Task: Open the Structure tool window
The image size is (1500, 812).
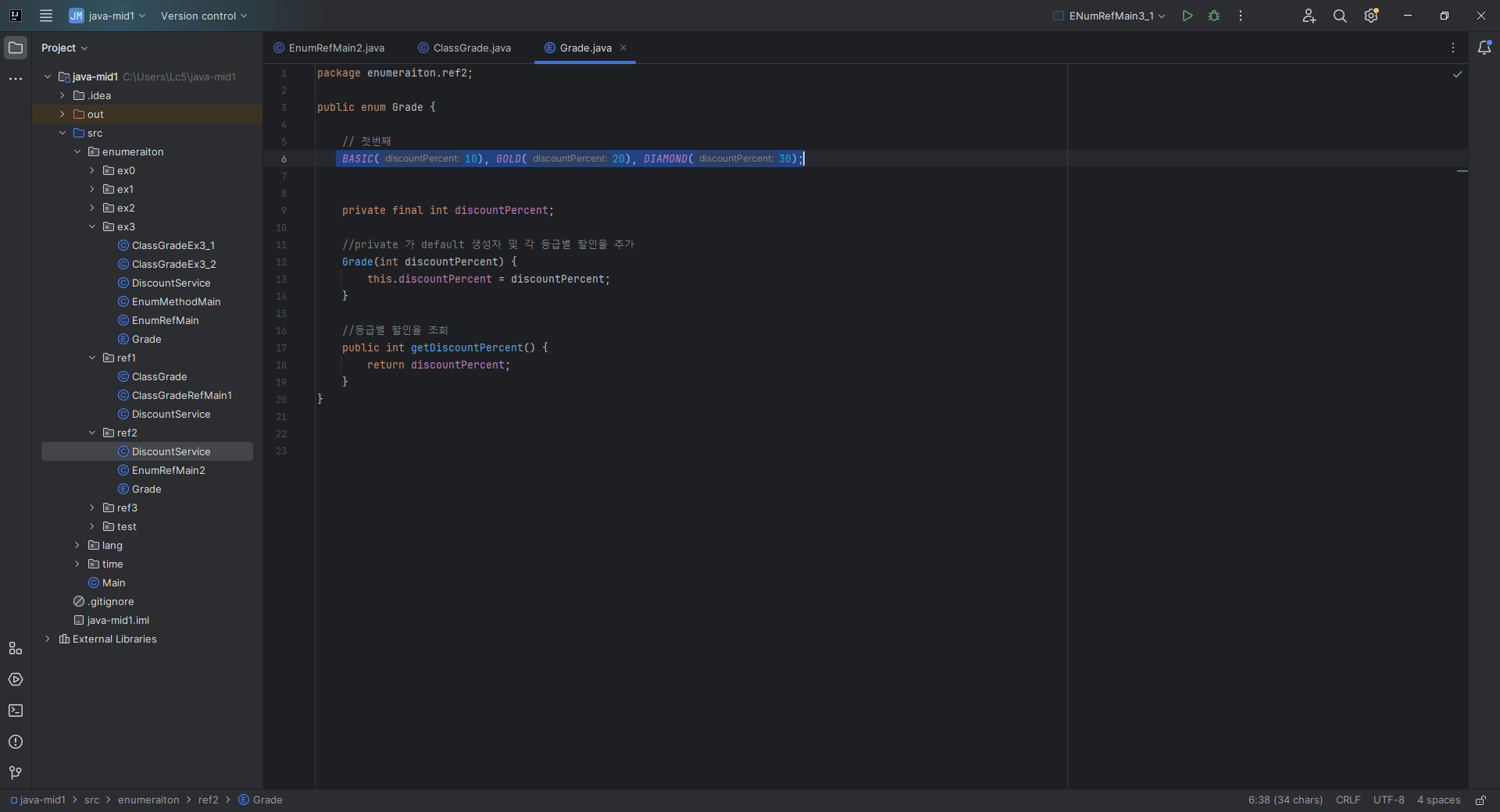Action: (16, 648)
